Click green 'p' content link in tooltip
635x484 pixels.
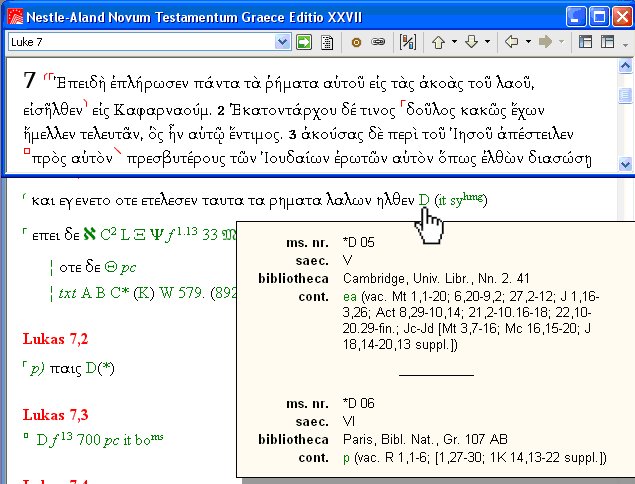346,458
